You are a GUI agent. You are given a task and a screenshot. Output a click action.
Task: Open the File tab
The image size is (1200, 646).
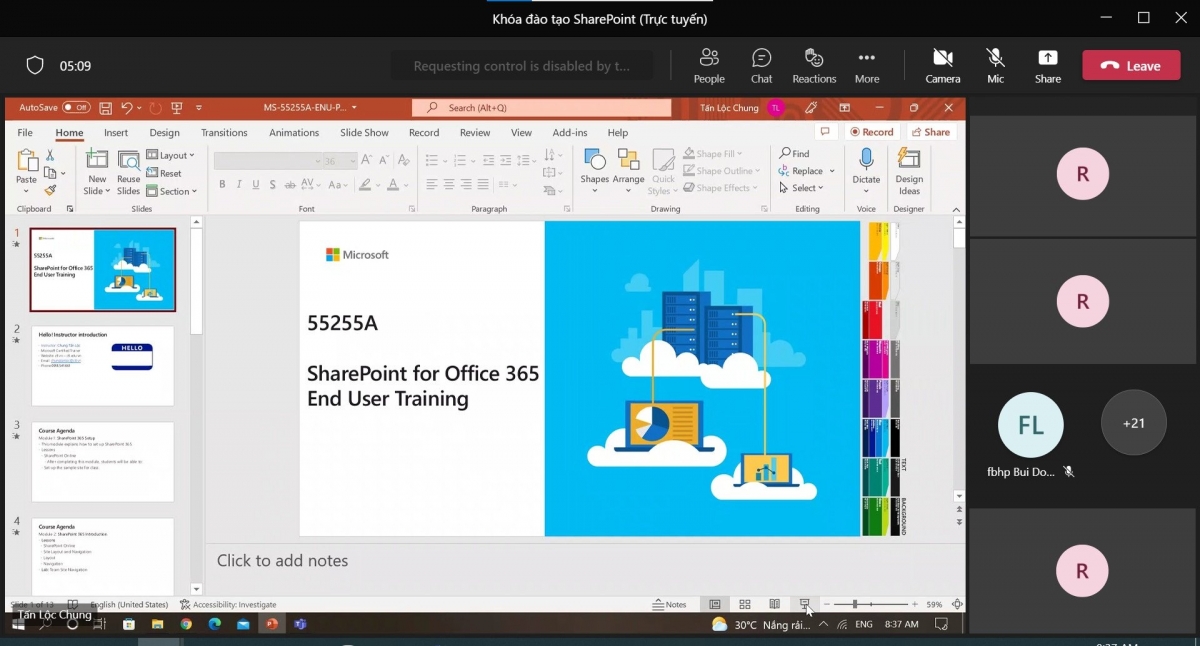[x=25, y=132]
